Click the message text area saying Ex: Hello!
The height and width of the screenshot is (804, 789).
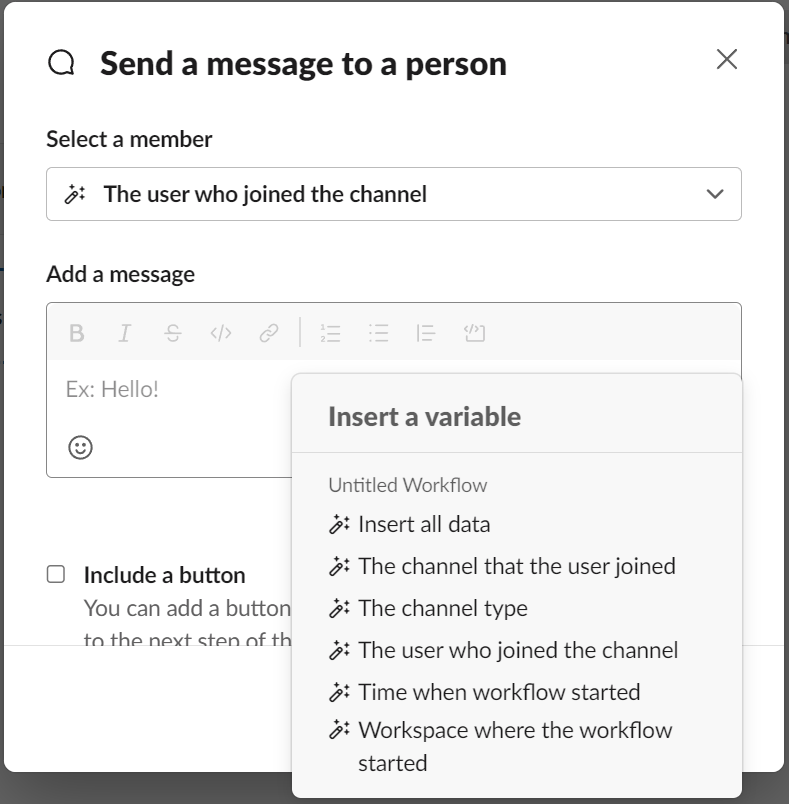coord(150,389)
